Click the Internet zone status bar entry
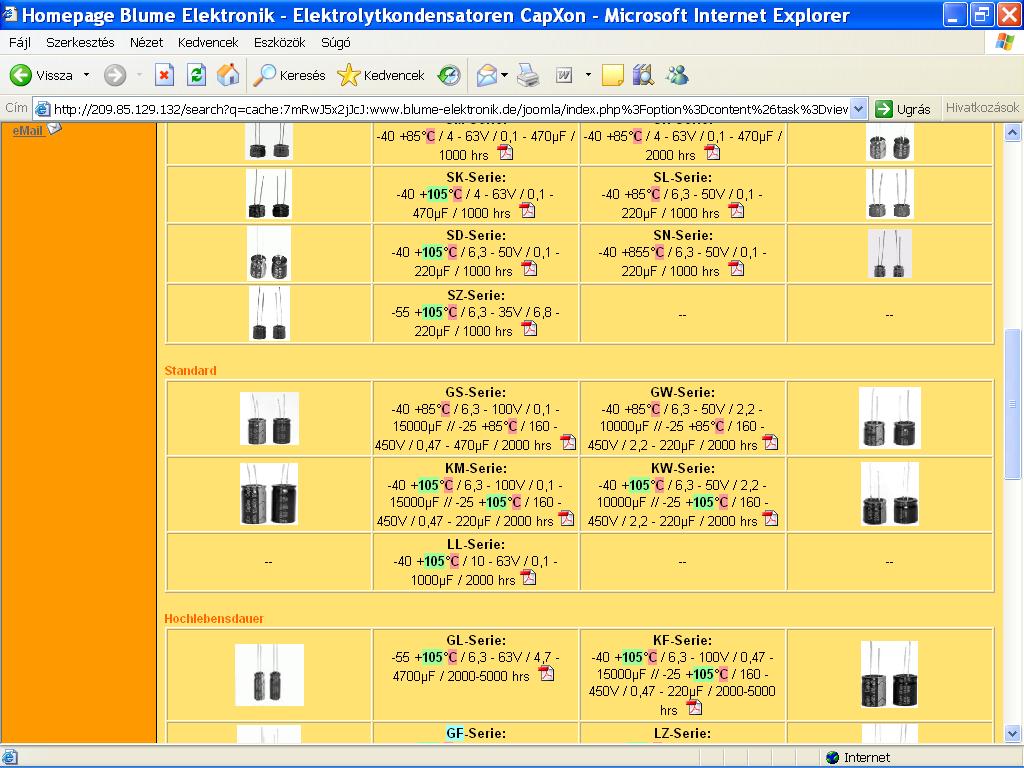 [x=858, y=758]
